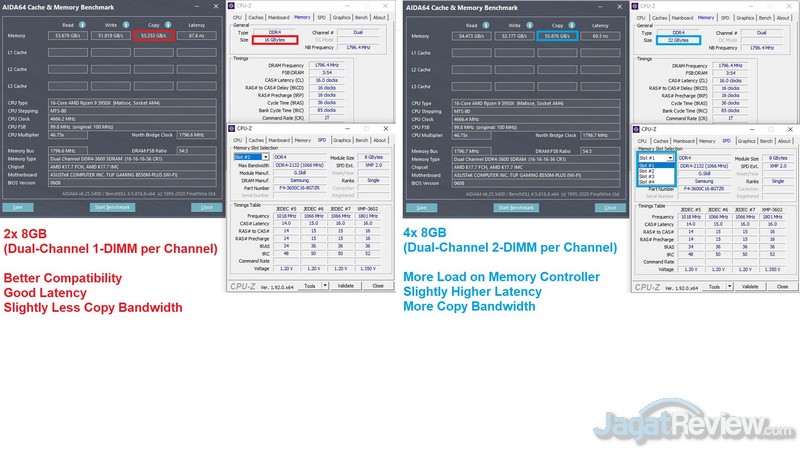The image size is (800, 450).
Task: Click Start Benchmark in left AIDA64 window
Action: click(x=112, y=207)
